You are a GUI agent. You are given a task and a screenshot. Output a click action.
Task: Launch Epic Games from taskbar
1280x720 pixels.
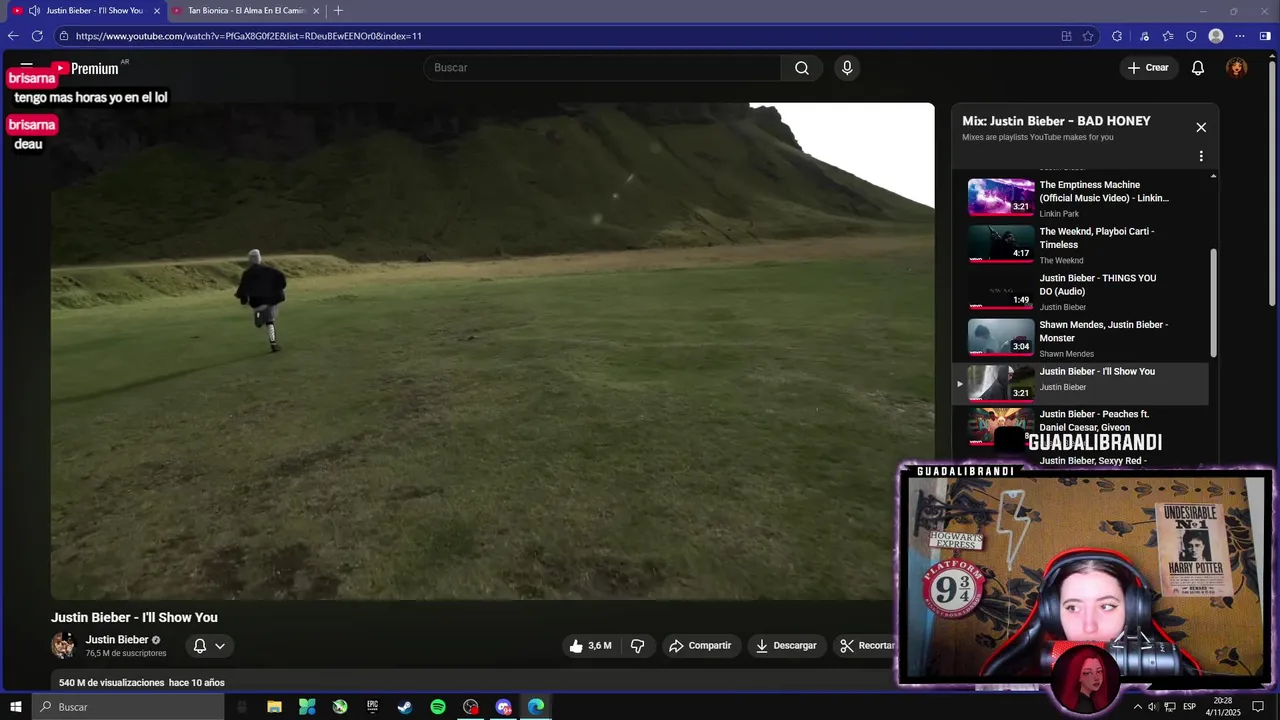point(372,707)
